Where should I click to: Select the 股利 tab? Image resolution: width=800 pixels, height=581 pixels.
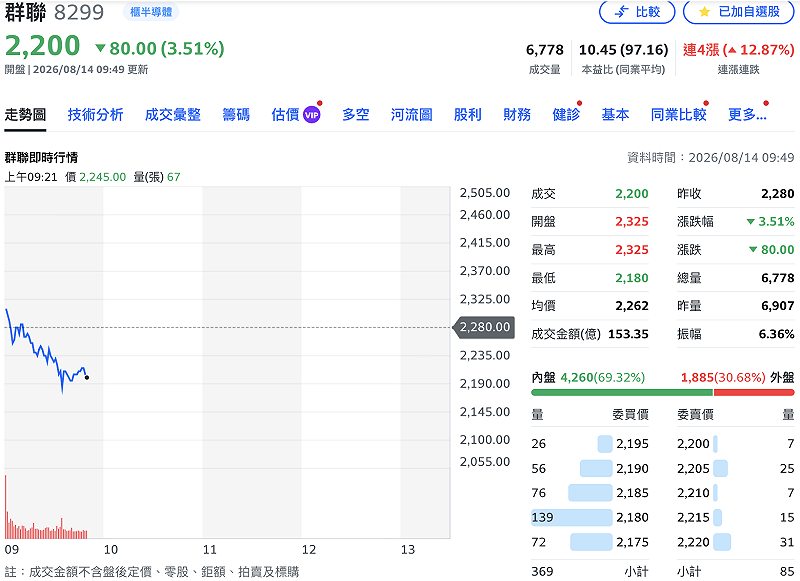pyautogui.click(x=468, y=115)
